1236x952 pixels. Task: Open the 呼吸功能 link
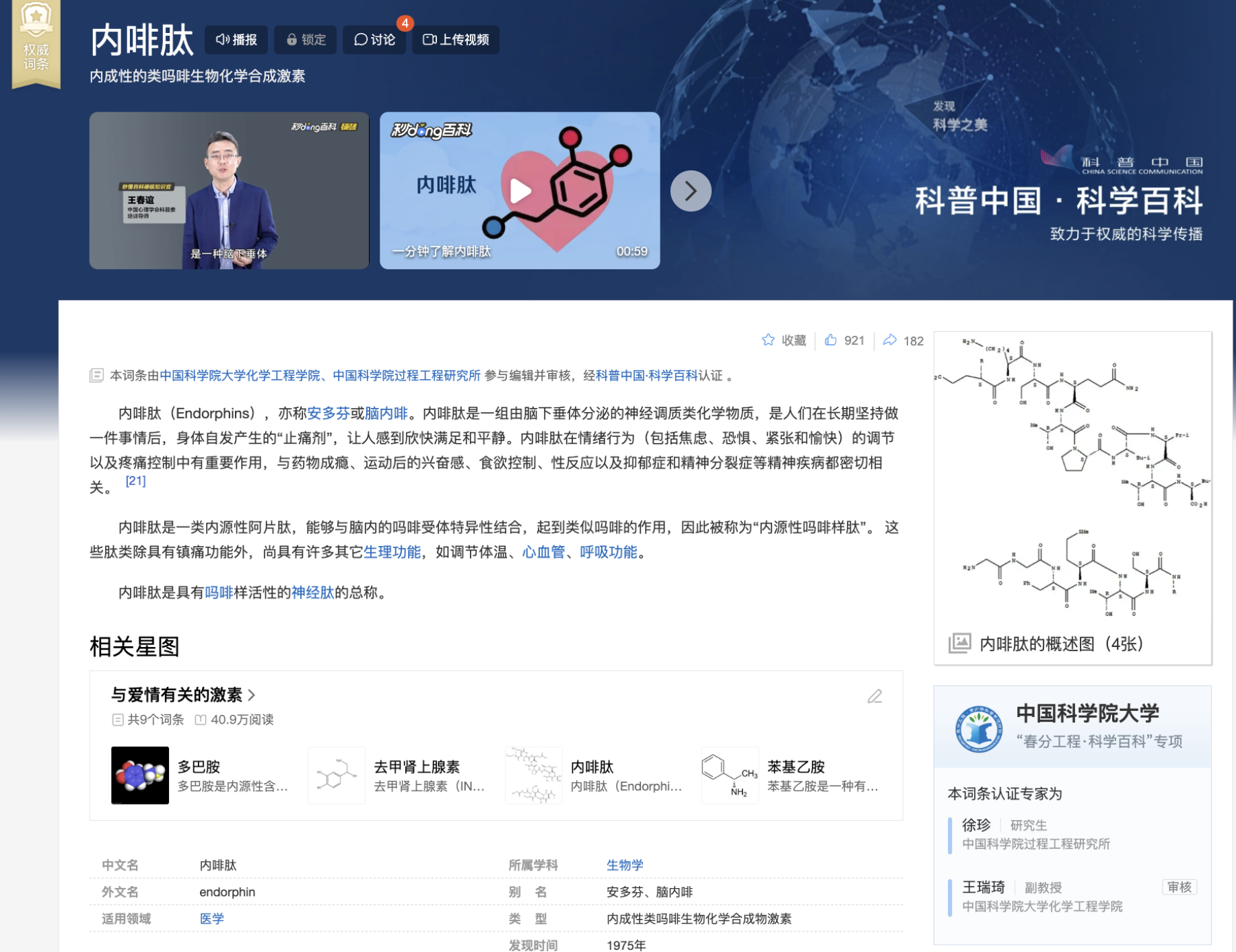tap(609, 552)
